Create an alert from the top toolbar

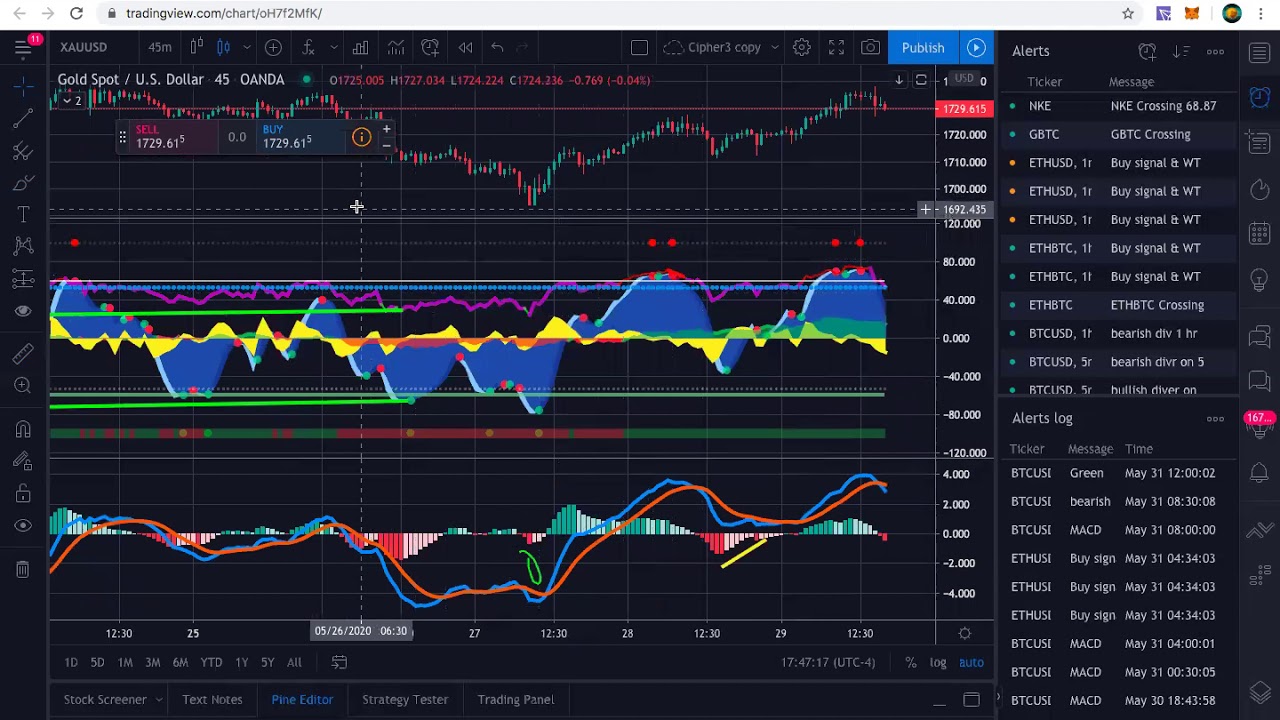point(430,47)
